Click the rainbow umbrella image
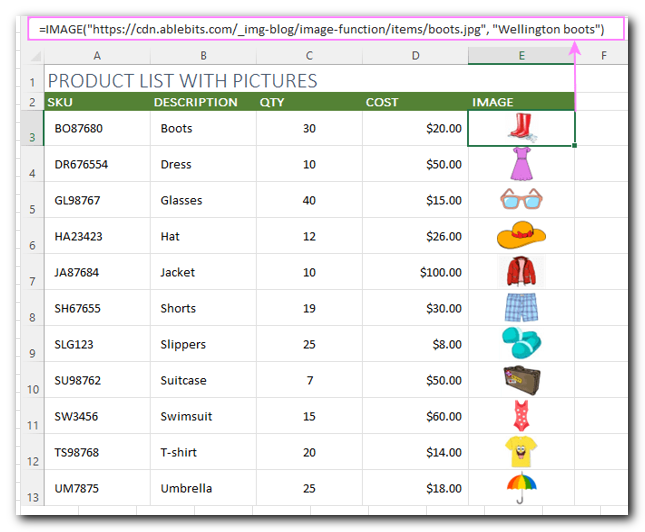Image resolution: width=645 pixels, height=532 pixels. [521, 488]
